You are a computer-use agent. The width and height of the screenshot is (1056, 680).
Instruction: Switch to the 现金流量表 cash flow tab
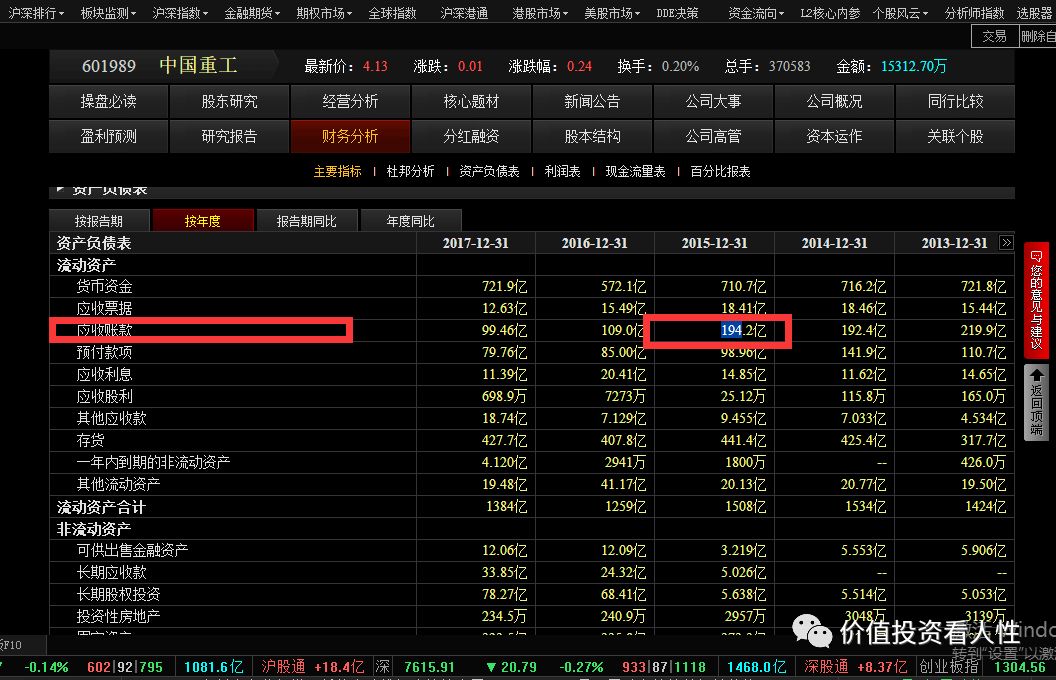coord(634,171)
